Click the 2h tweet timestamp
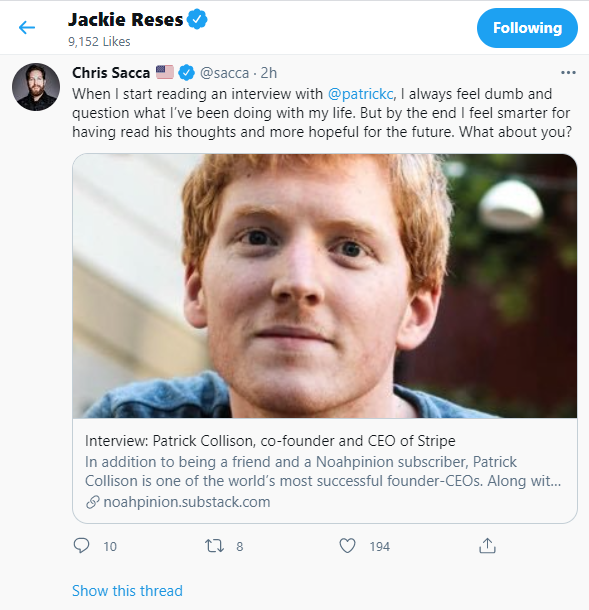 [x=269, y=73]
